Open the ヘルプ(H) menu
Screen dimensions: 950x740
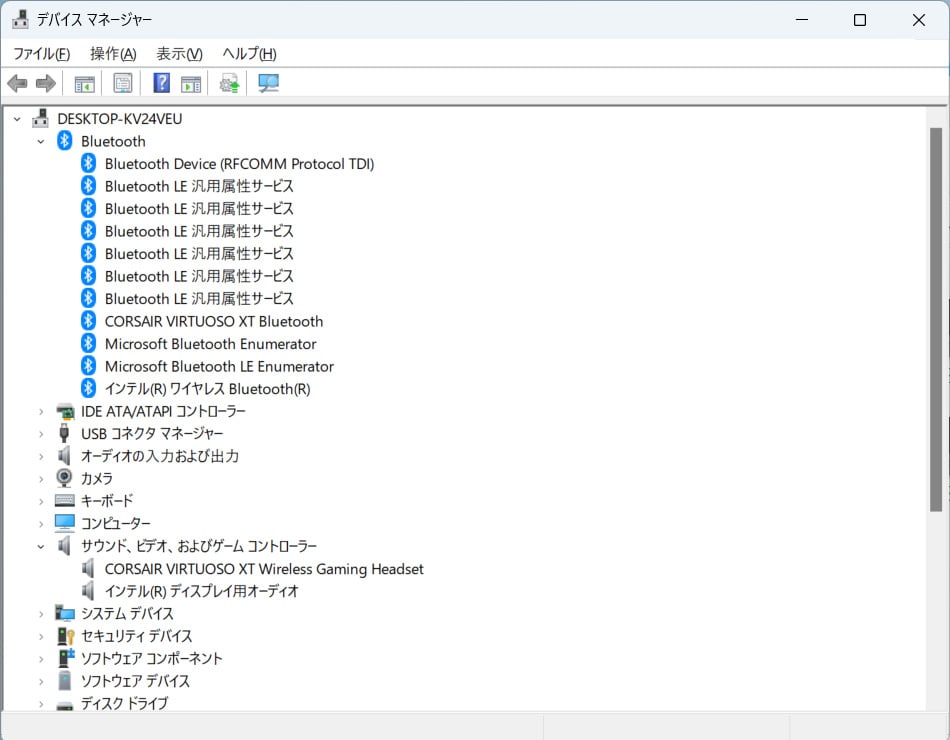[x=249, y=54]
